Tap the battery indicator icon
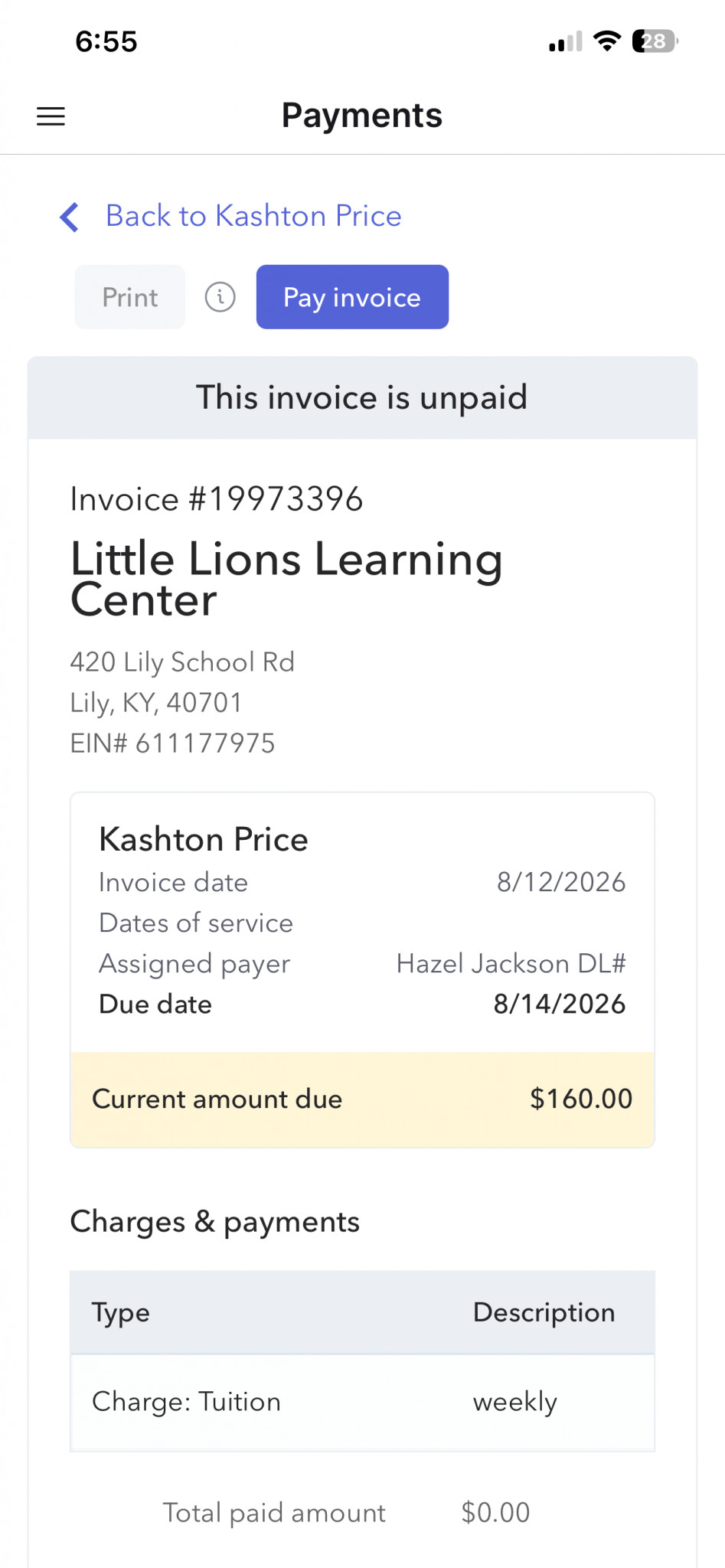The height and width of the screenshot is (1568, 725). tap(655, 41)
